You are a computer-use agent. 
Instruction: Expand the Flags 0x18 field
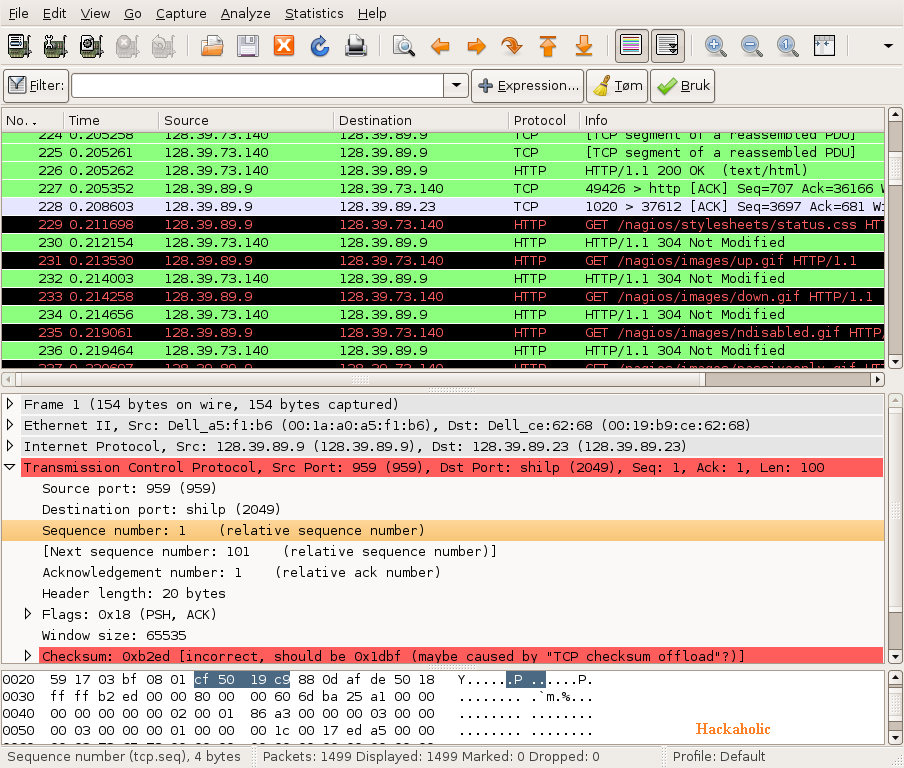tap(28, 614)
